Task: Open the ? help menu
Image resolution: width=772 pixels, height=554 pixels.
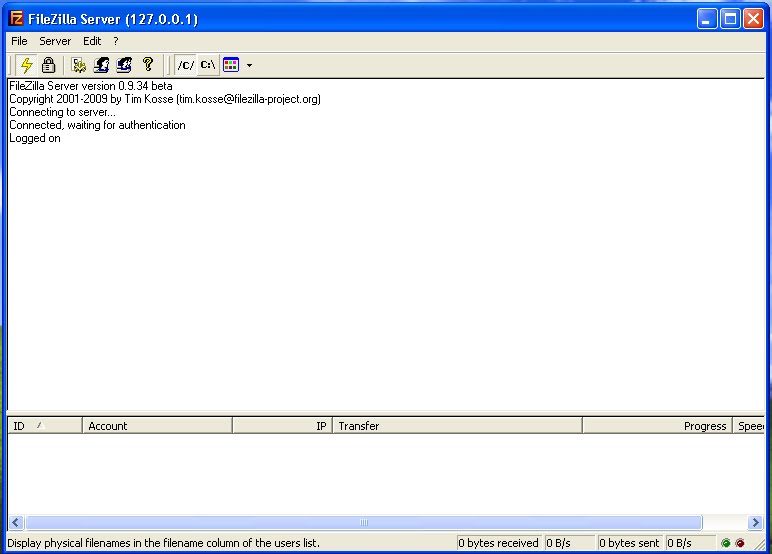Action: click(x=116, y=41)
